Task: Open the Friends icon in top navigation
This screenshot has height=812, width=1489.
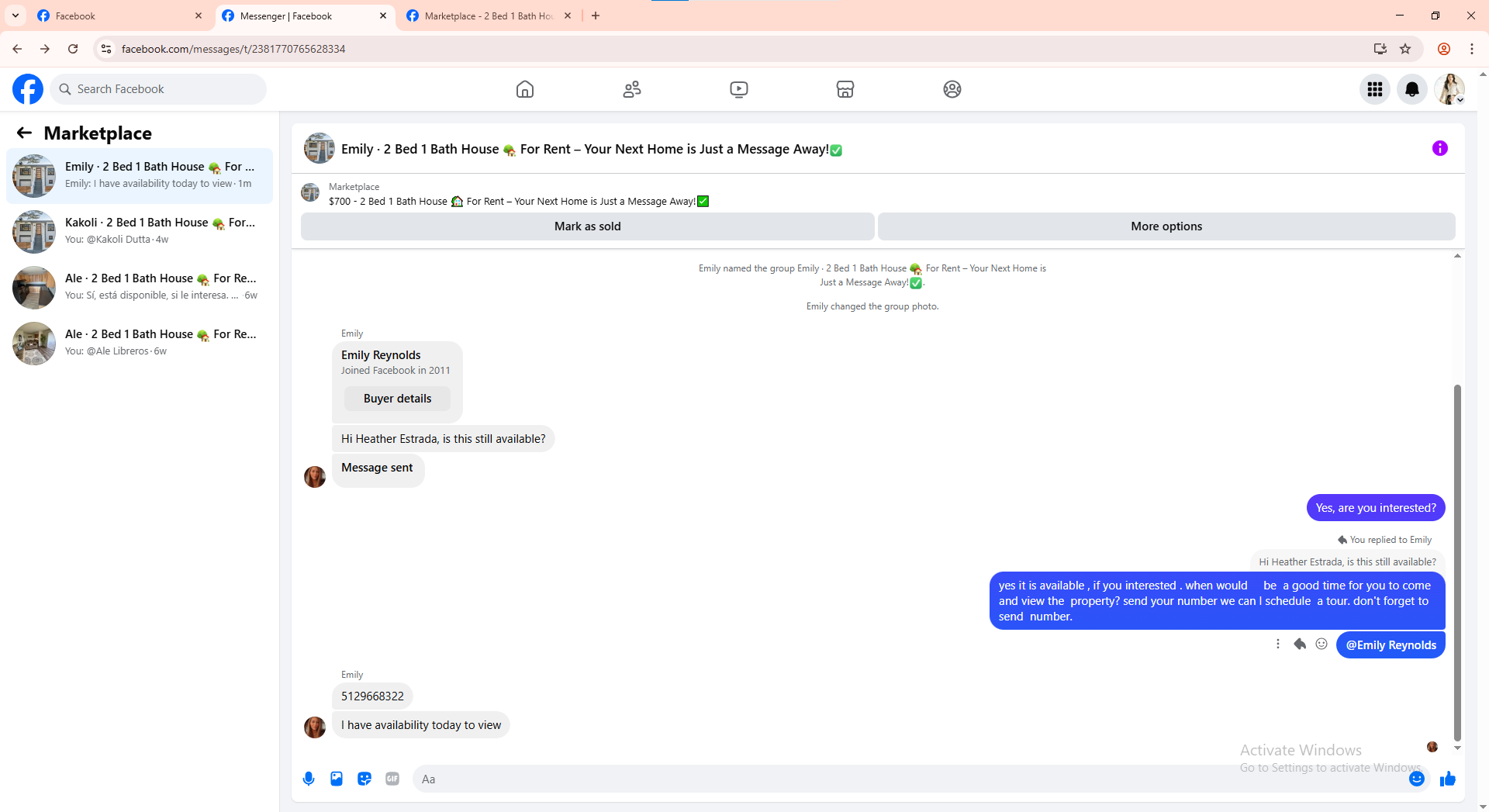Action: 632,89
